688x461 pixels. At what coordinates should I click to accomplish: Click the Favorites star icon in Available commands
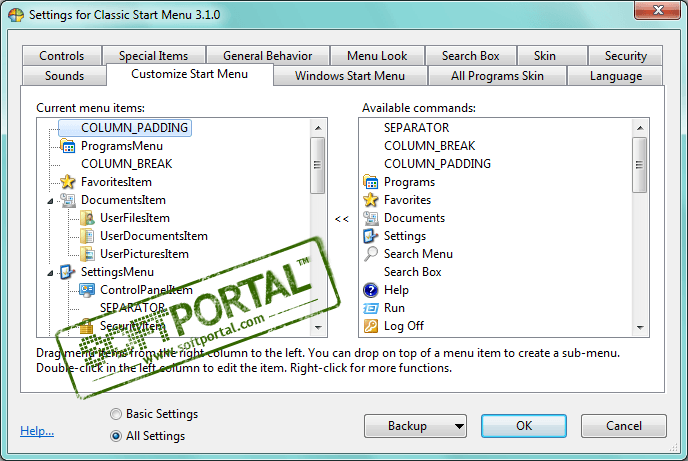(x=371, y=200)
